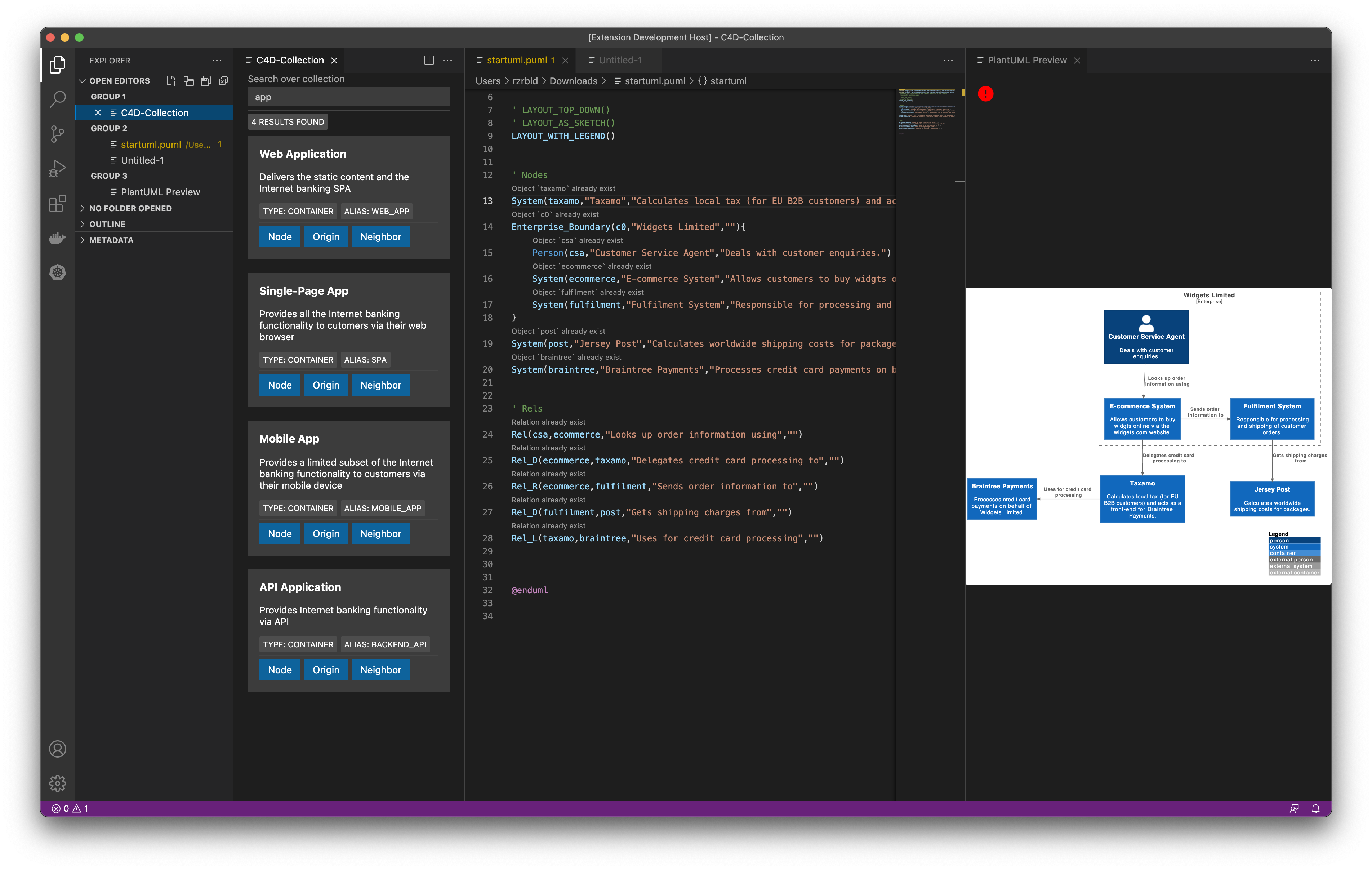This screenshot has width=1372, height=870.
Task: Collapse the Open Editors section
Action: pyautogui.click(x=120, y=81)
